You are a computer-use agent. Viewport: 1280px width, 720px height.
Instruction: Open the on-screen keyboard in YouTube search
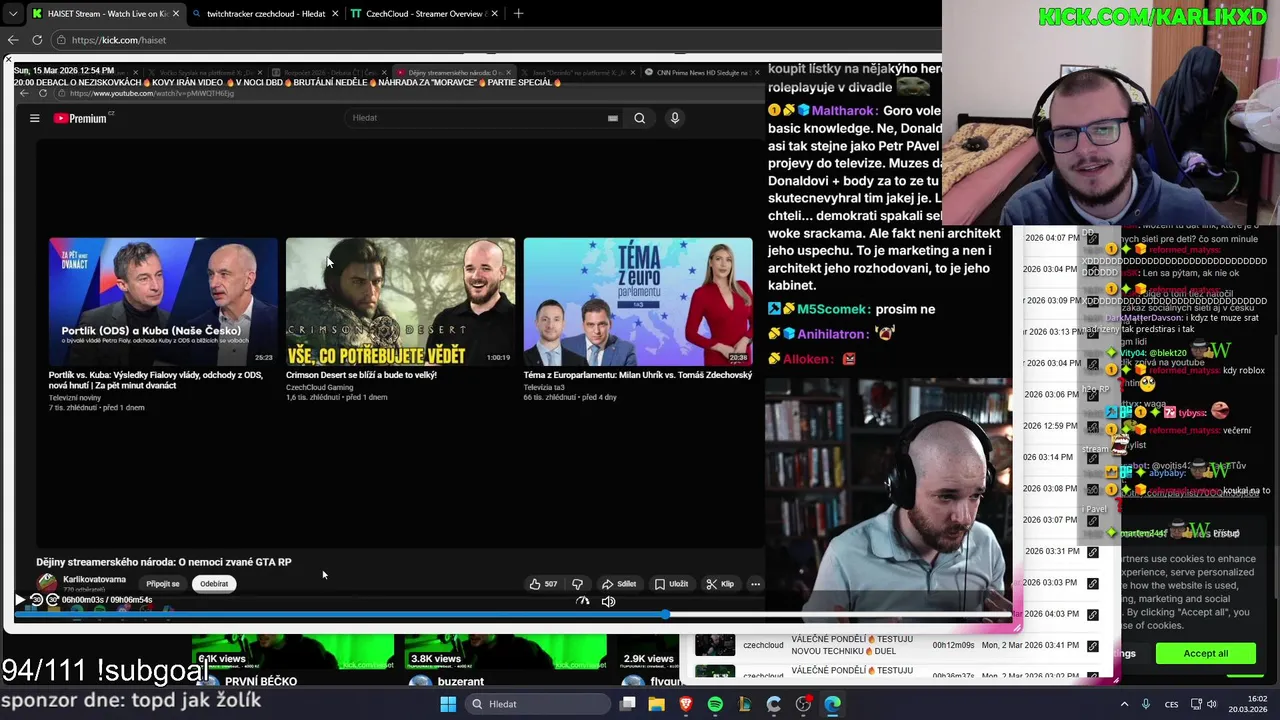pyautogui.click(x=613, y=118)
